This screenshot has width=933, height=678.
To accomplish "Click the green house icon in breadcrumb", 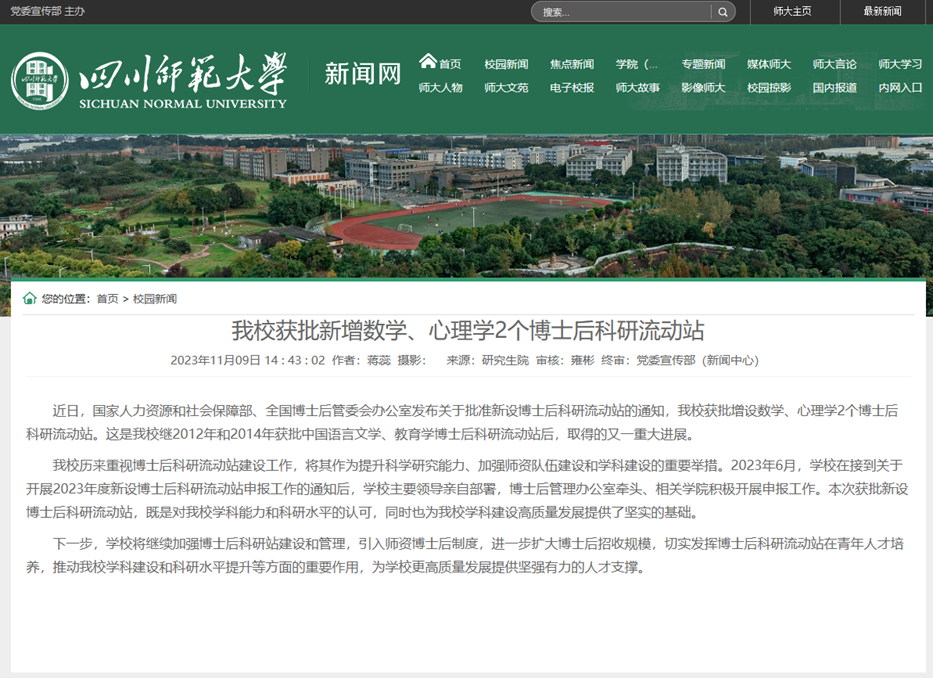I will click(x=29, y=298).
